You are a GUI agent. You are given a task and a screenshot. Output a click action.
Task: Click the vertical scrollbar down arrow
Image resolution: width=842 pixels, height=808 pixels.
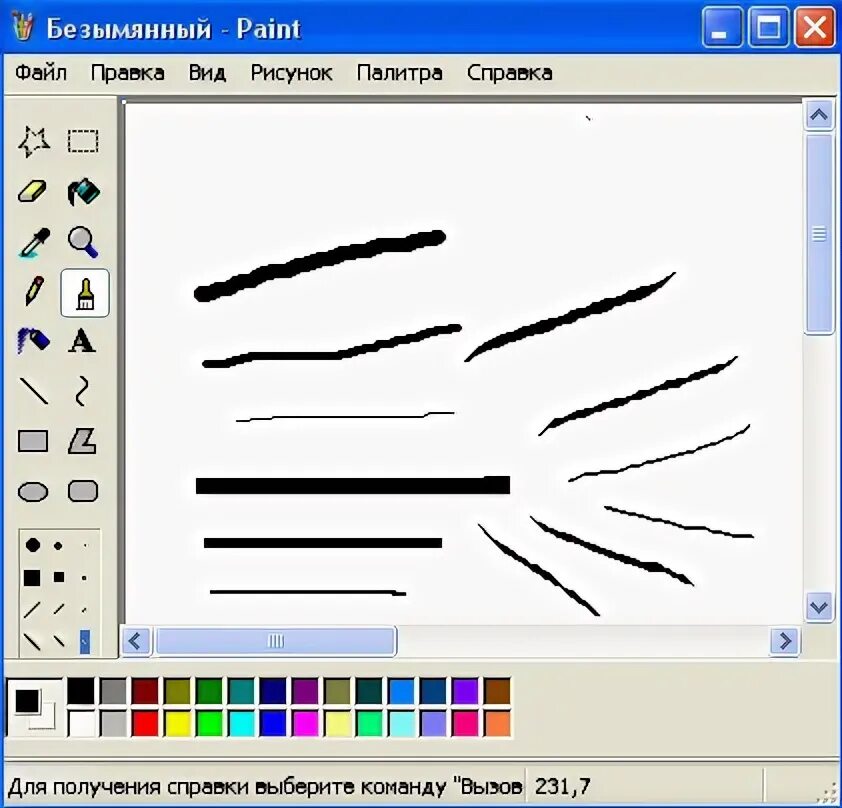tap(818, 608)
